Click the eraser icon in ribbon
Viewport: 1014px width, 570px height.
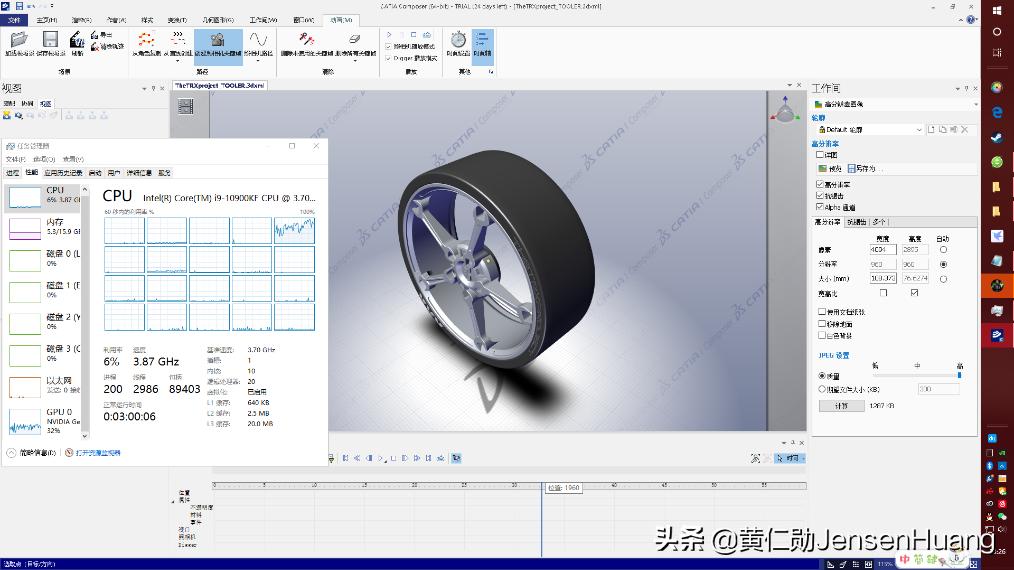(354, 40)
